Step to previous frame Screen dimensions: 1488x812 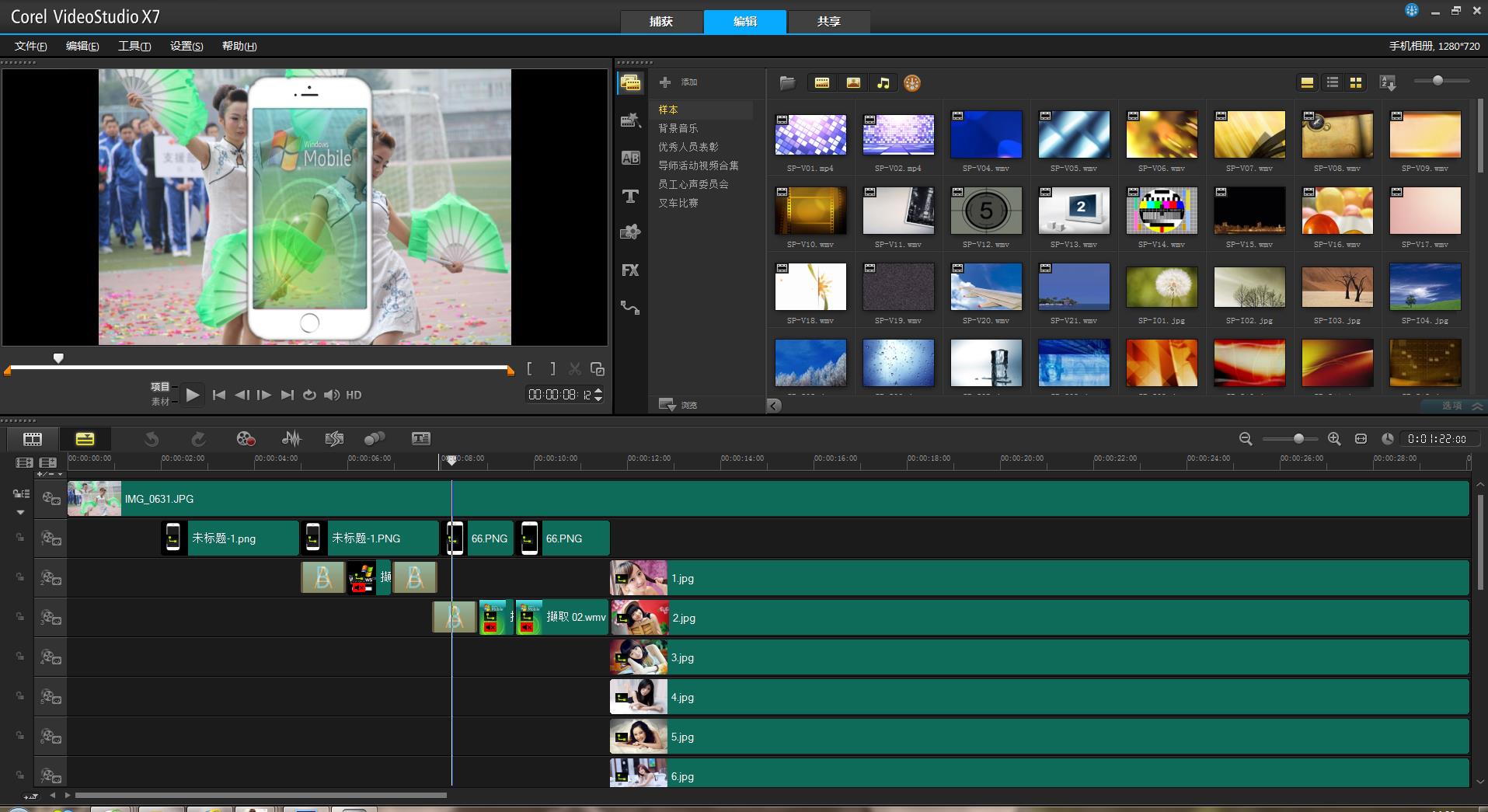click(x=242, y=395)
